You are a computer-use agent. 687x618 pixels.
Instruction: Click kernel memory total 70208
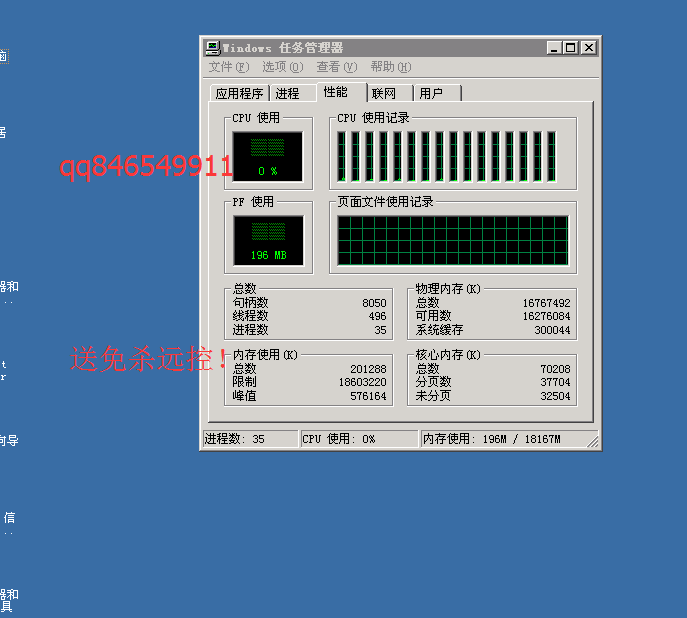(x=555, y=369)
